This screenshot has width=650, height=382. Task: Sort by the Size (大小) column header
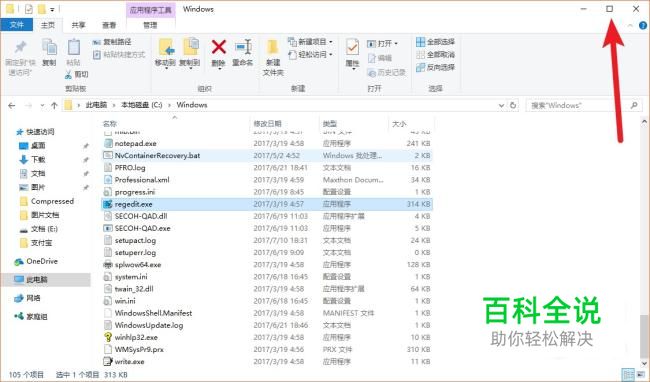(410, 123)
